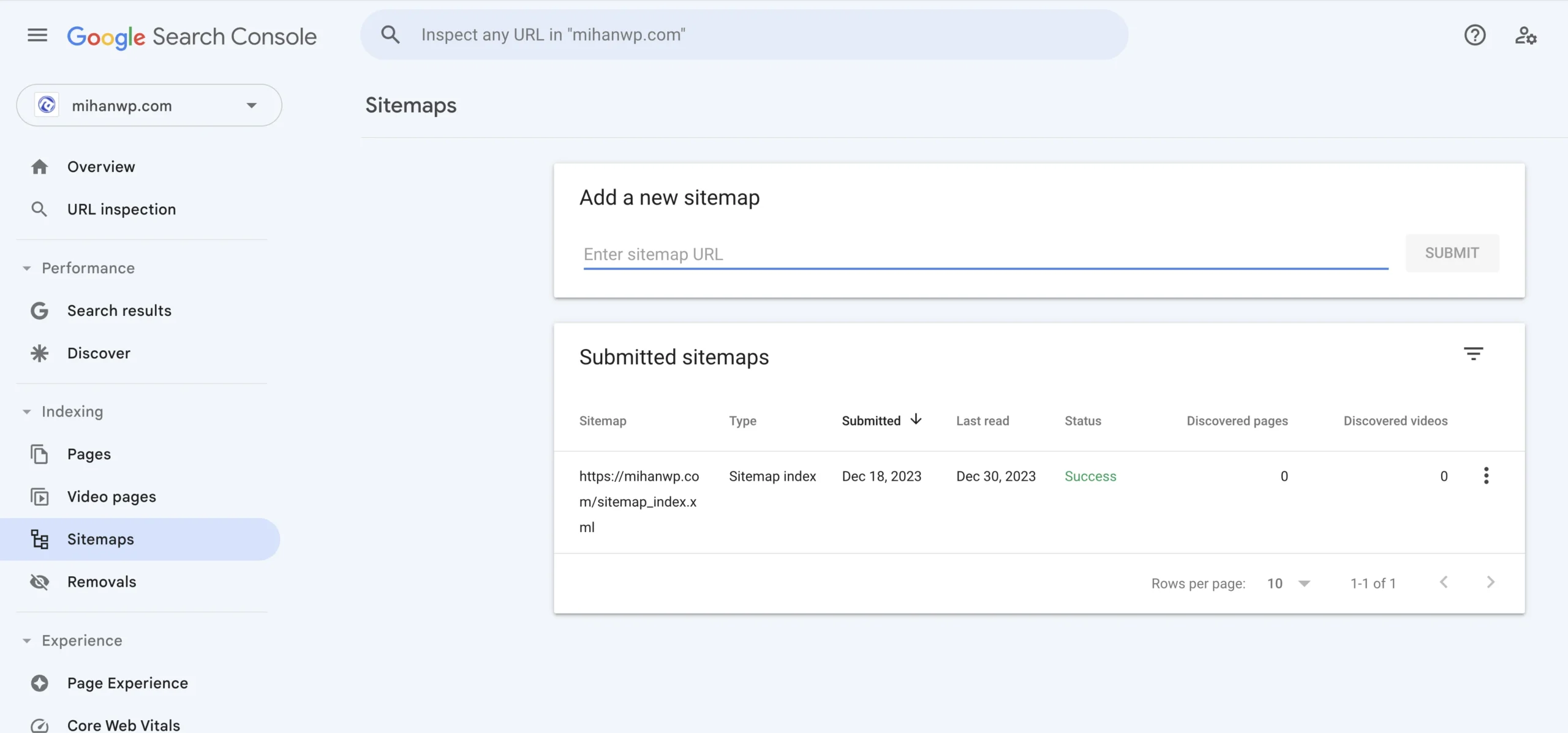Screen dimensions: 1568x733
Task: Click the 1-1 of 1 pagination text
Action: tap(1373, 584)
